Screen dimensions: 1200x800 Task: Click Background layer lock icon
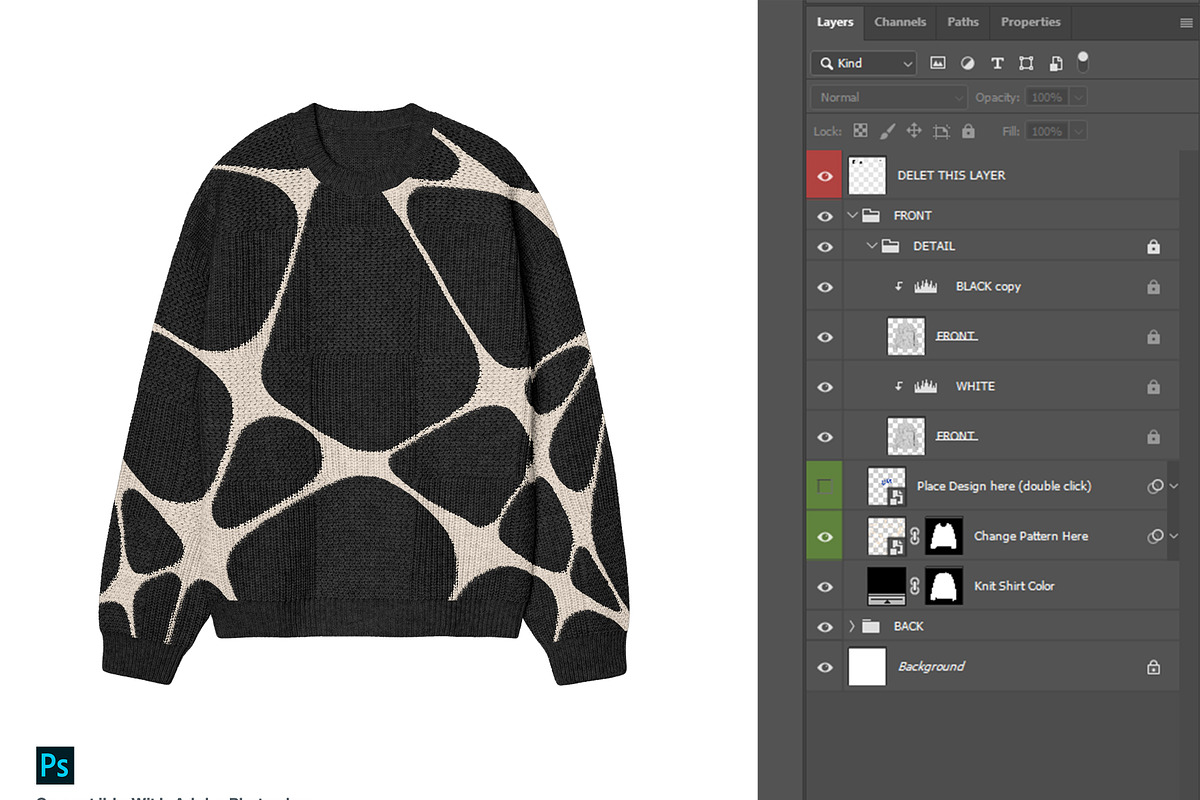pyautogui.click(x=1153, y=667)
